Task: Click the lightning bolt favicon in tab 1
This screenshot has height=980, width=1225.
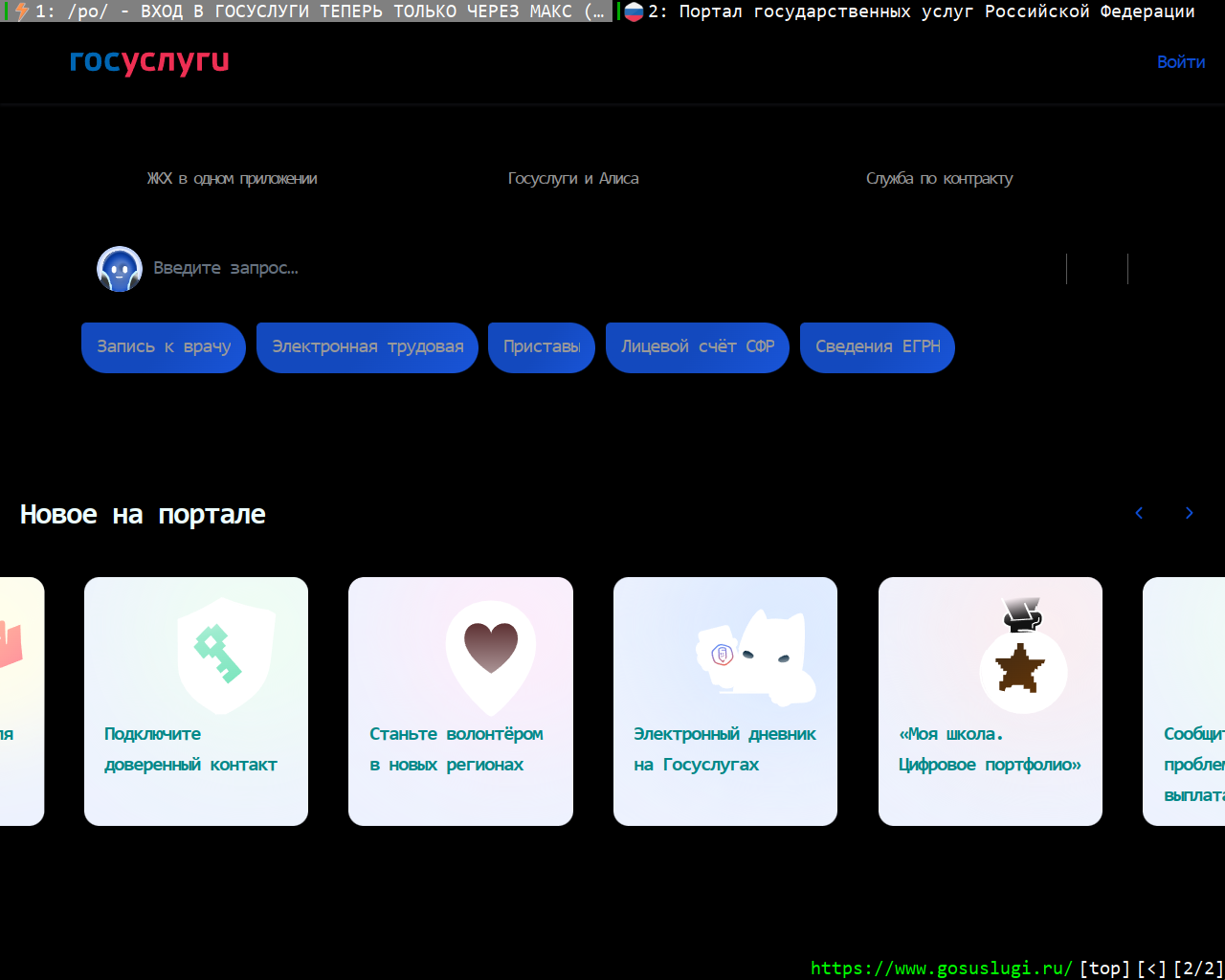Action: pos(21,11)
